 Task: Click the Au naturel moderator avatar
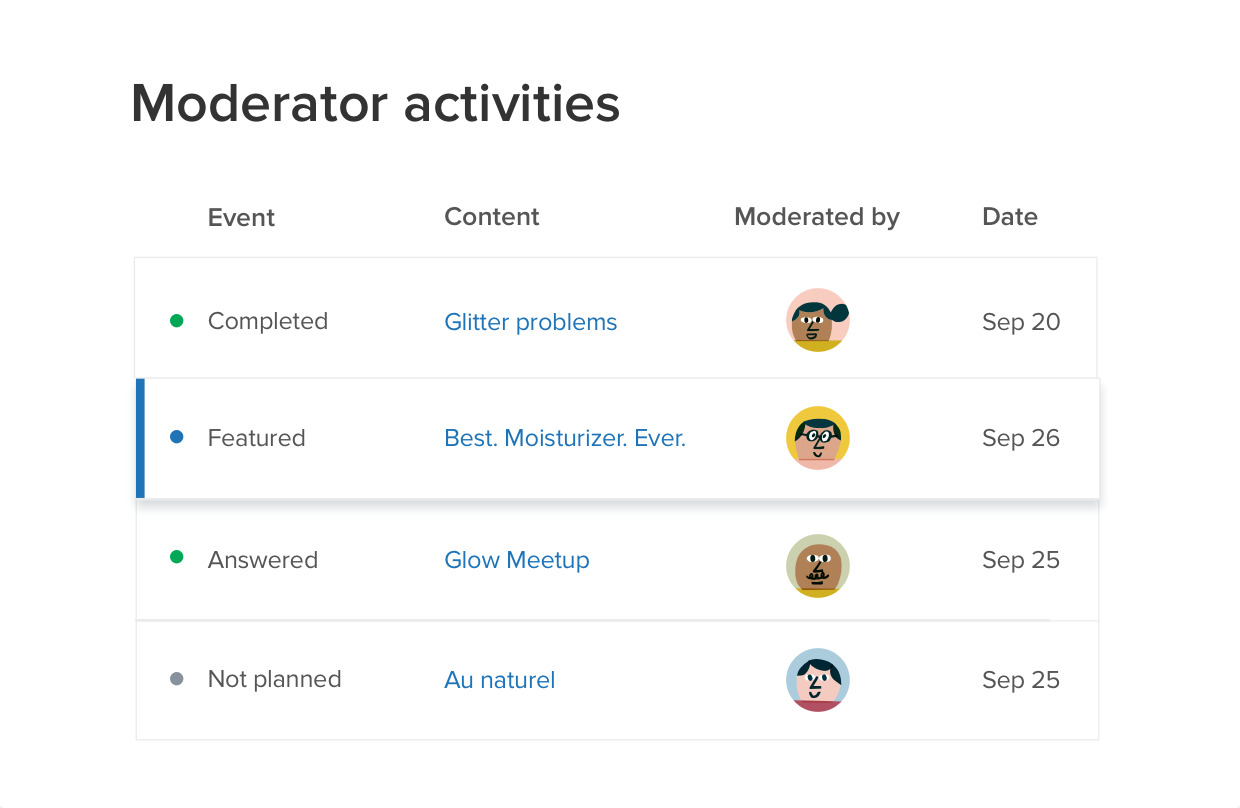tap(818, 680)
